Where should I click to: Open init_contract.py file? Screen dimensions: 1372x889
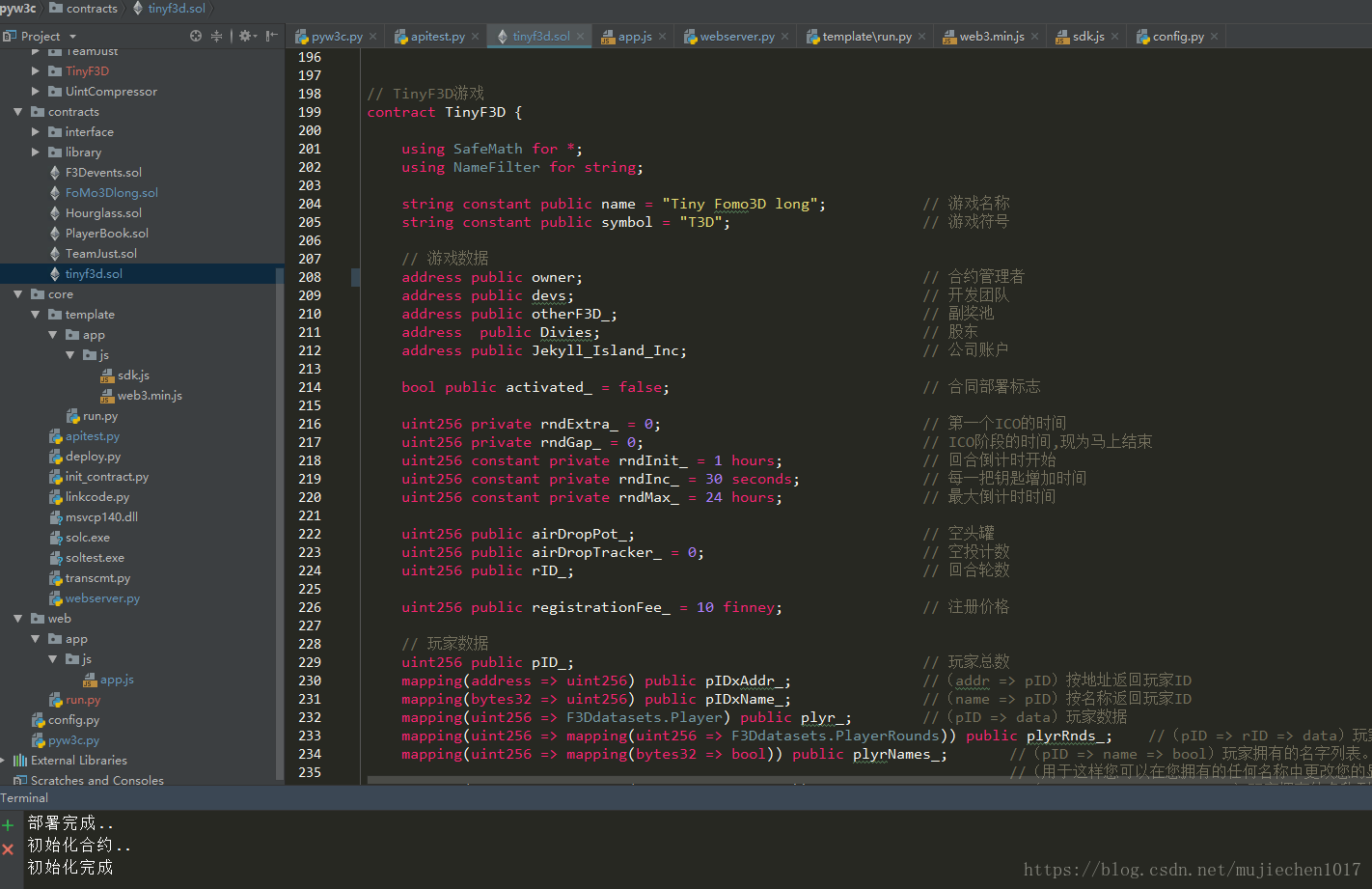click(x=107, y=477)
